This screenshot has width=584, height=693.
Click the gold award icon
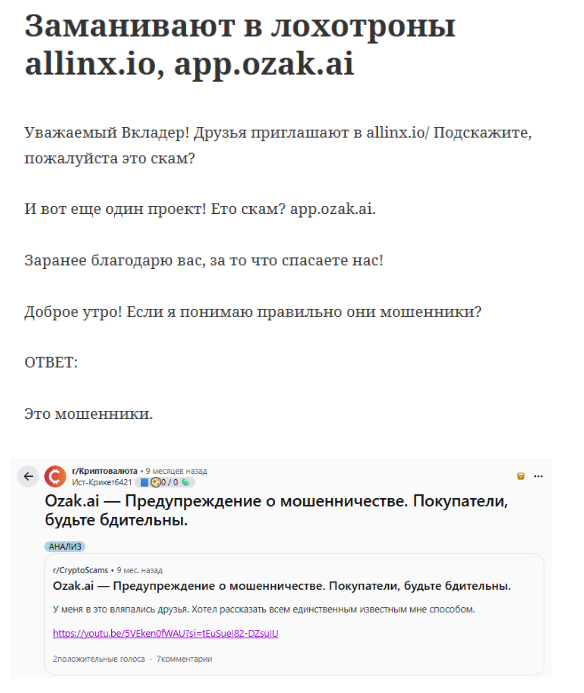(x=521, y=476)
